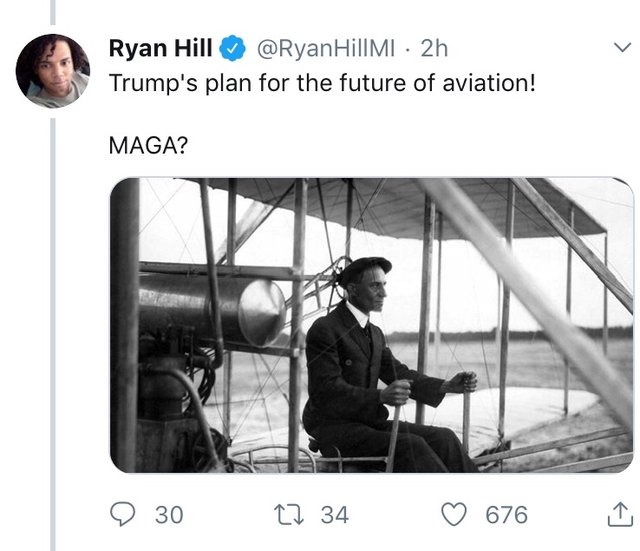Like the tweet with heart icon
Viewport: 640px width, 551px height.
point(455,514)
